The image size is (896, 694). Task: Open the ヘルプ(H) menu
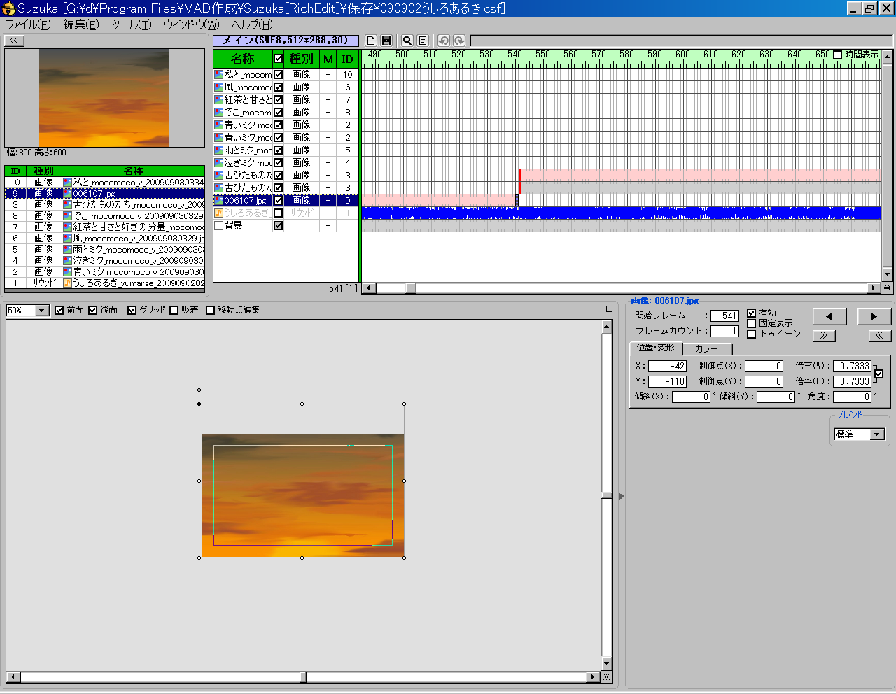pyautogui.click(x=252, y=25)
